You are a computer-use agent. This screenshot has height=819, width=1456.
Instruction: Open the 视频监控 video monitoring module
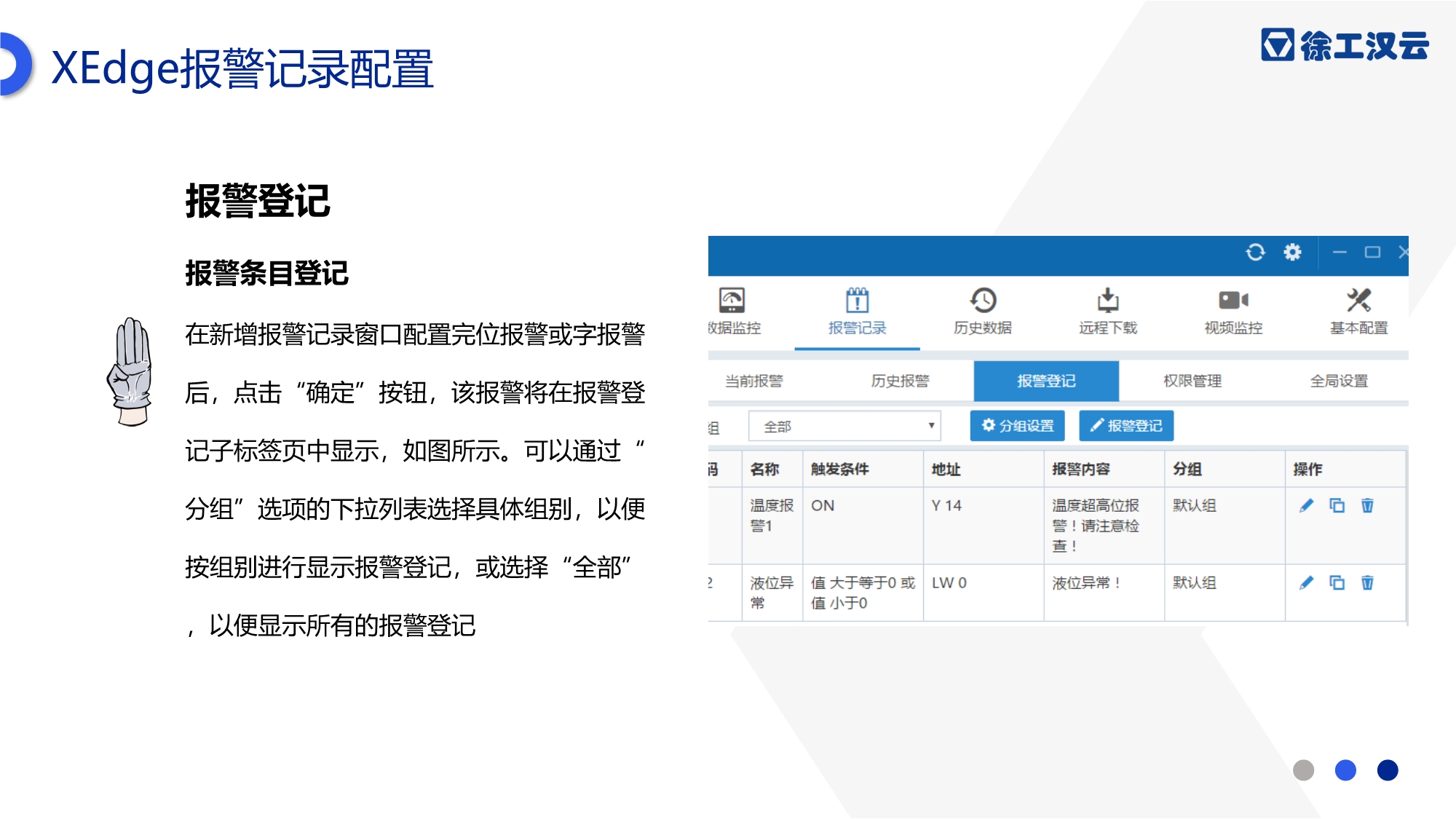[1233, 312]
